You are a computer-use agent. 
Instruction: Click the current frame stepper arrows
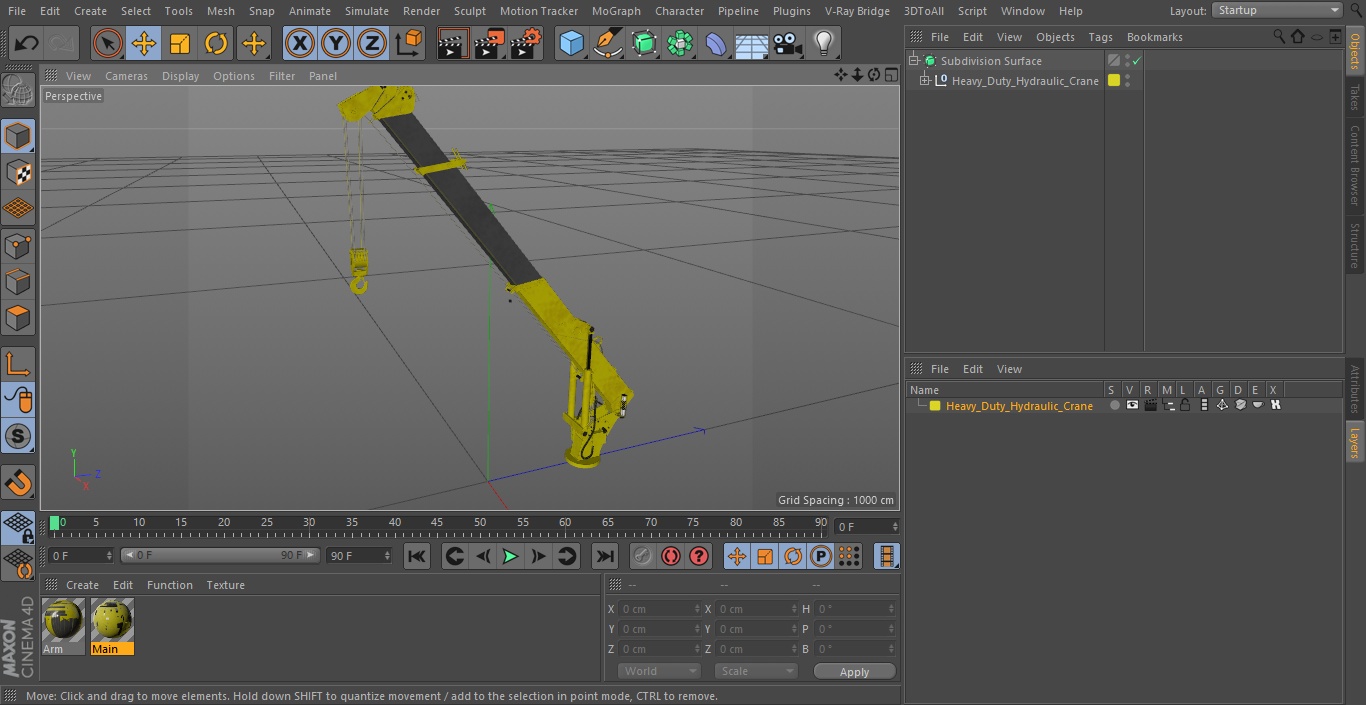click(895, 526)
